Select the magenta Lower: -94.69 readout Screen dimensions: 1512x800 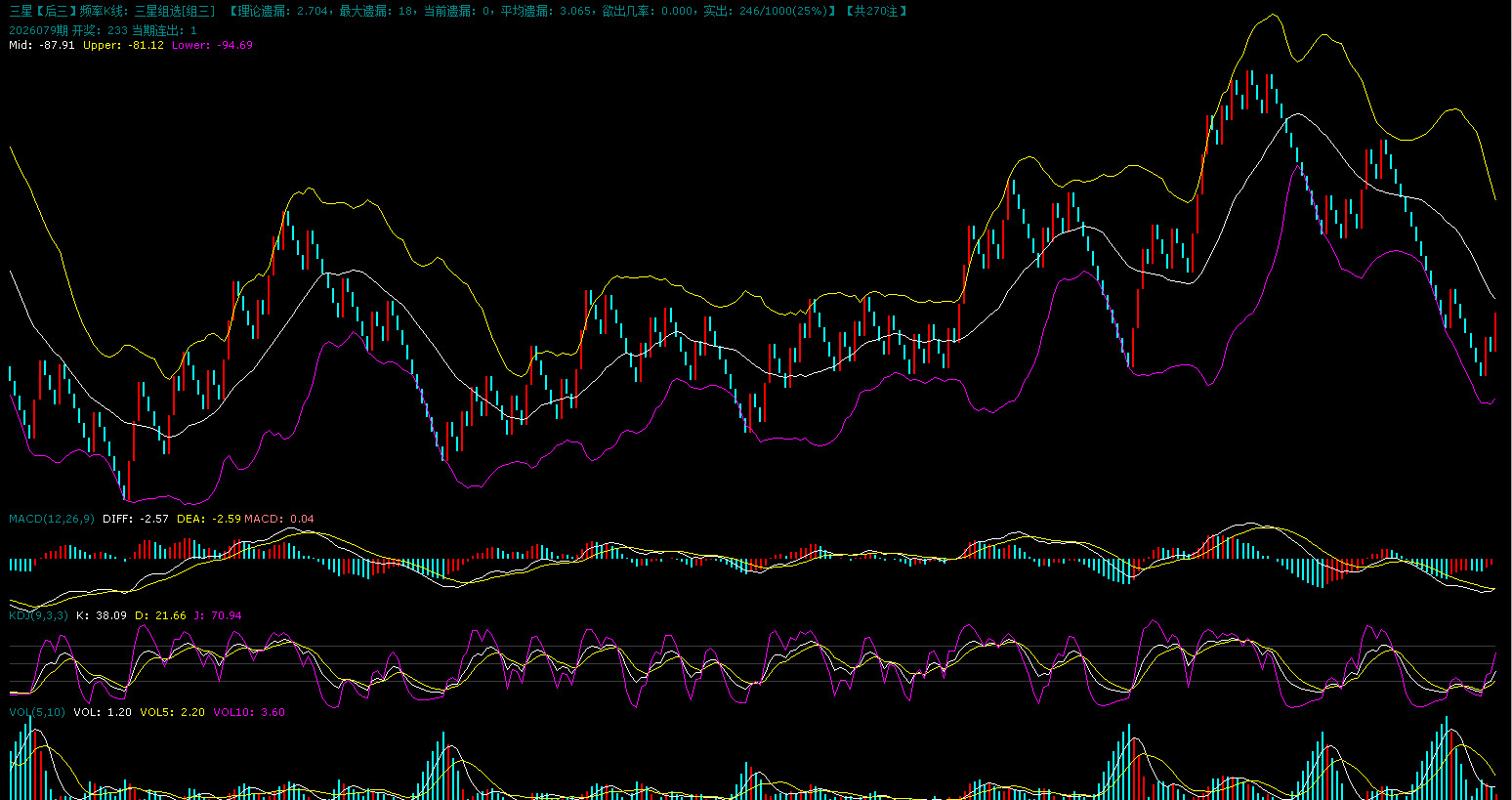(x=212, y=45)
